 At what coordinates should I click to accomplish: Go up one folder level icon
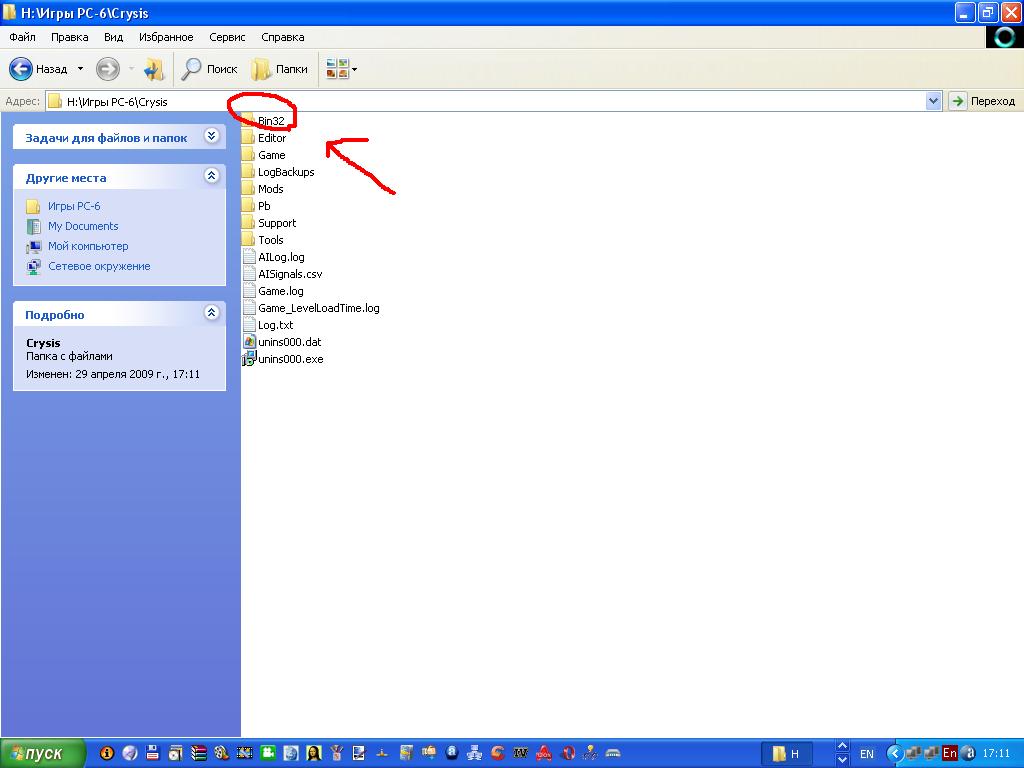pos(154,69)
